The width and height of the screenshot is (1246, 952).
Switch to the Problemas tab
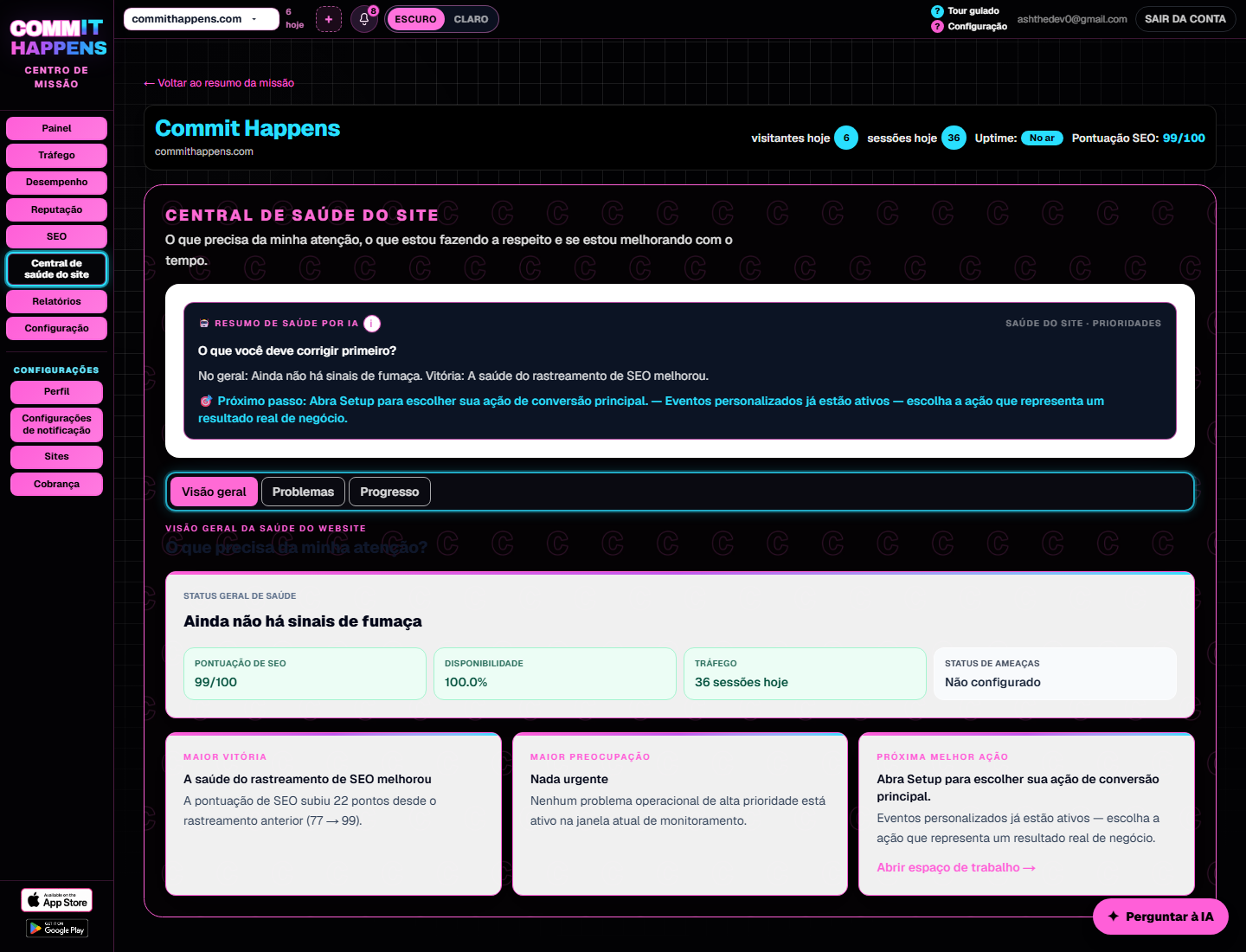303,492
